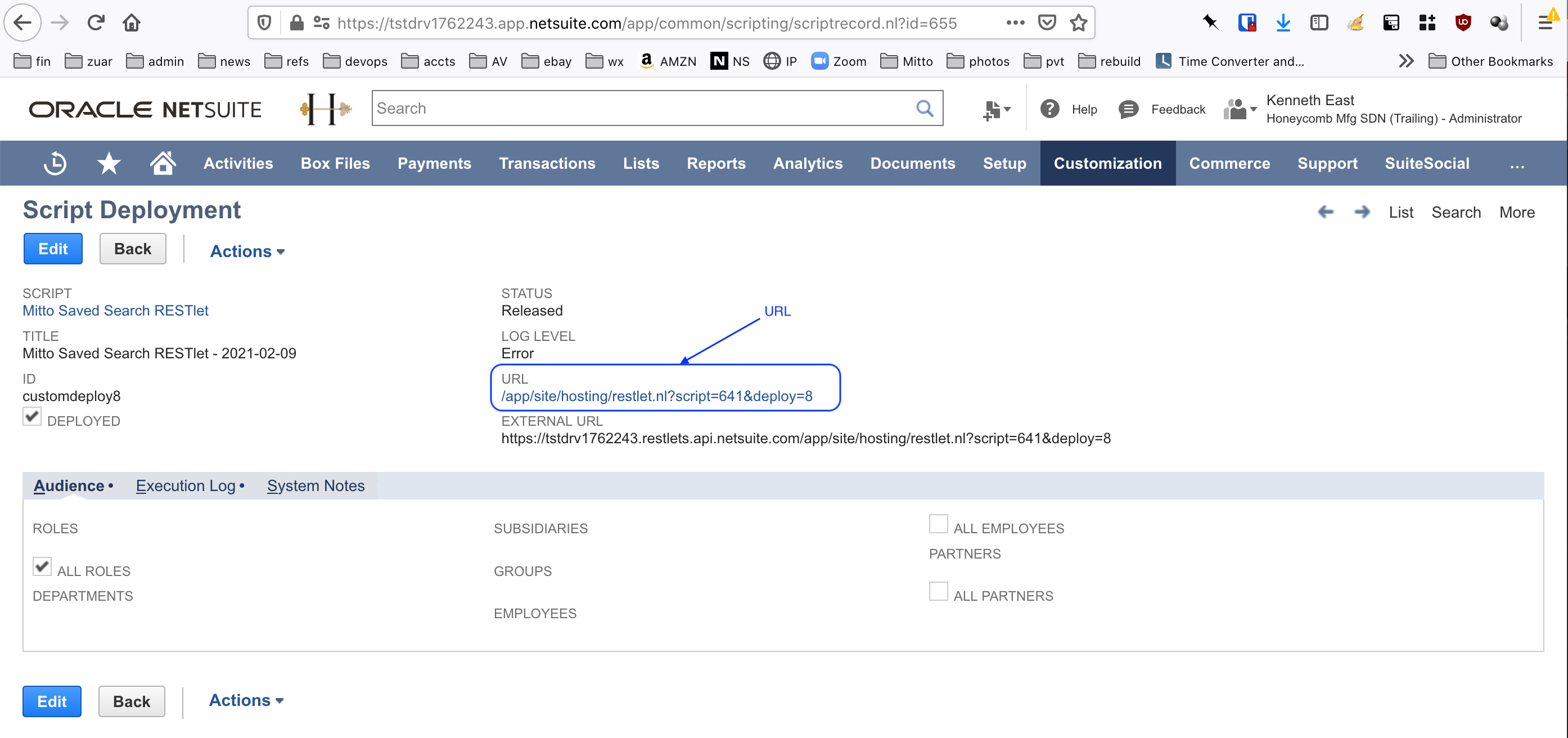This screenshot has height=738, width=1568.
Task: Open the Analytics menu
Action: pos(808,163)
